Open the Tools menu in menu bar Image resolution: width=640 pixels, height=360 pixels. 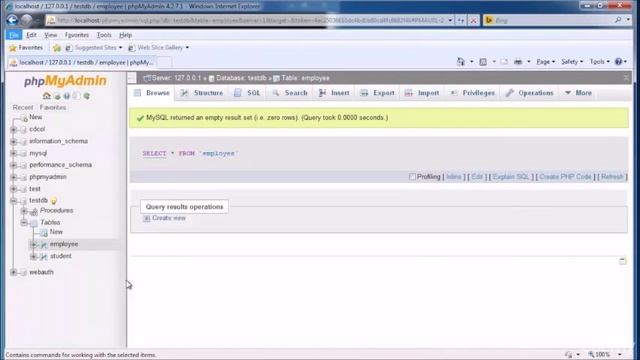click(x=104, y=35)
